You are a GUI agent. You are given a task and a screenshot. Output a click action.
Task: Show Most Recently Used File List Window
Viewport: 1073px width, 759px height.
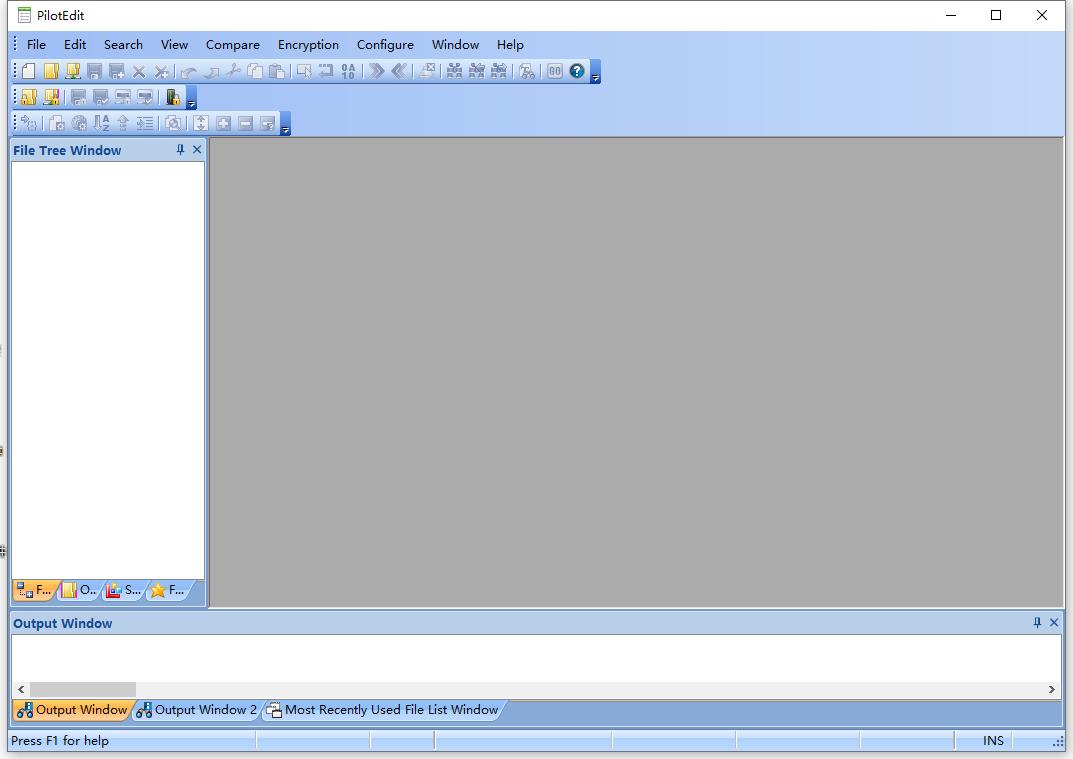click(383, 710)
